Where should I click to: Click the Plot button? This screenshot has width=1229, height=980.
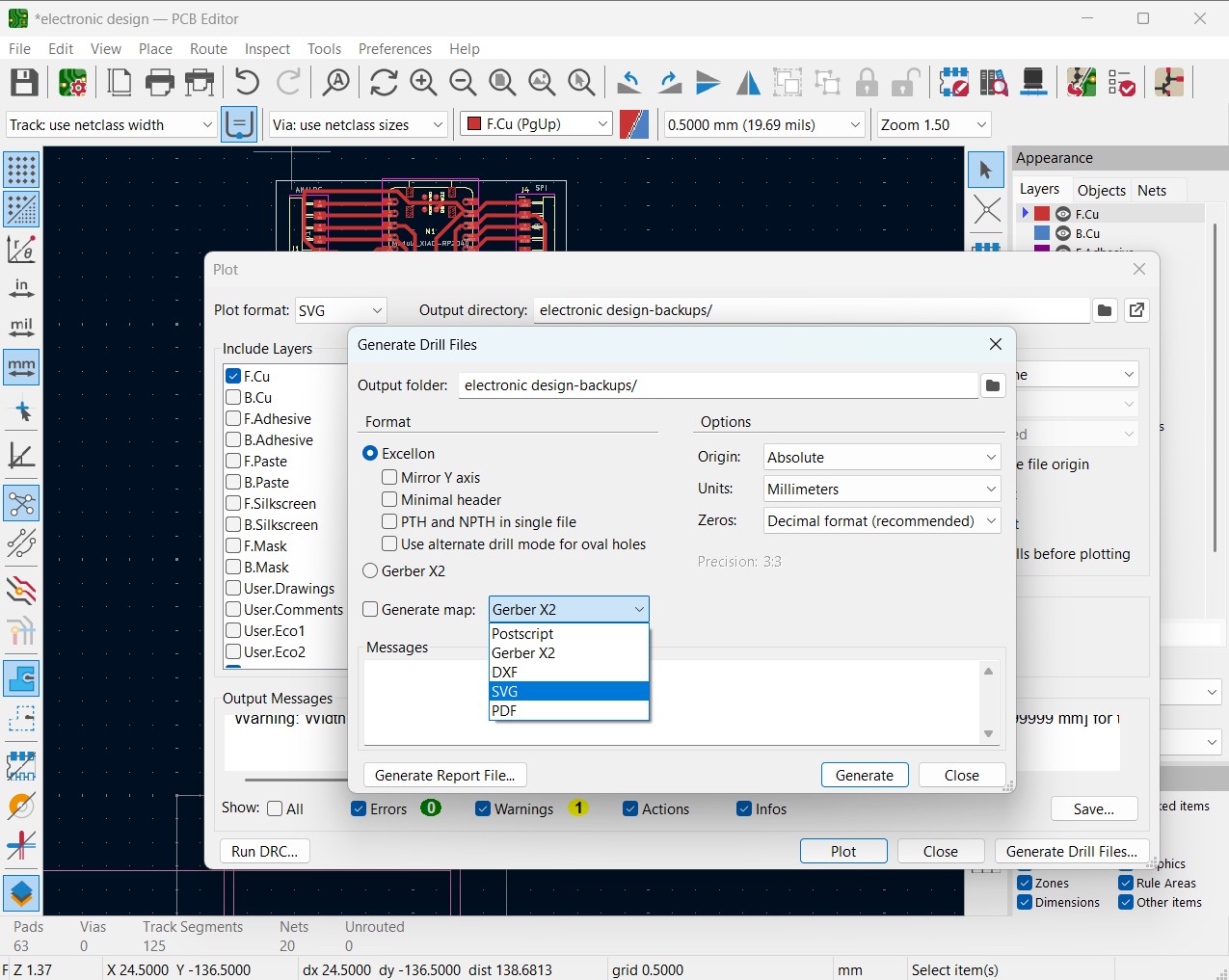[843, 851]
